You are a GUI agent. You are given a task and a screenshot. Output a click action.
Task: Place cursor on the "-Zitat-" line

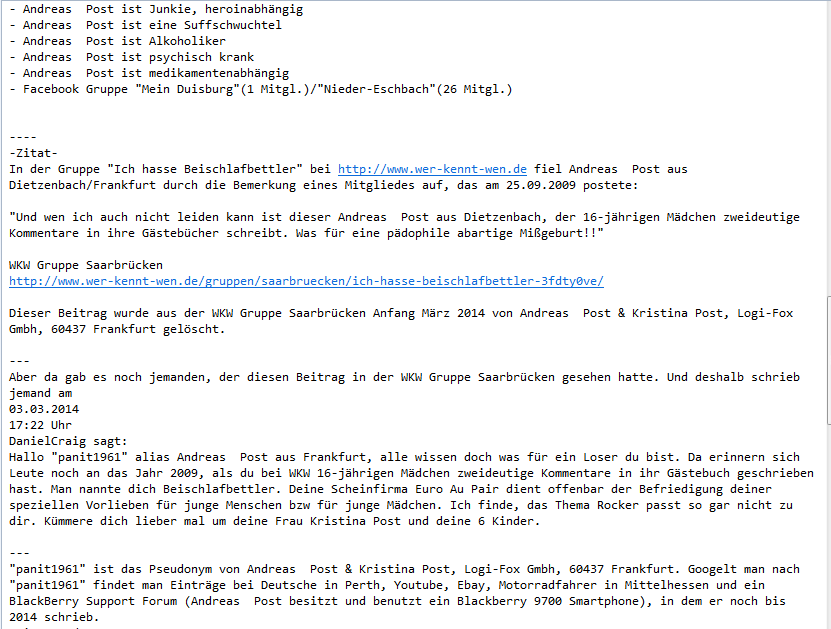point(33,153)
